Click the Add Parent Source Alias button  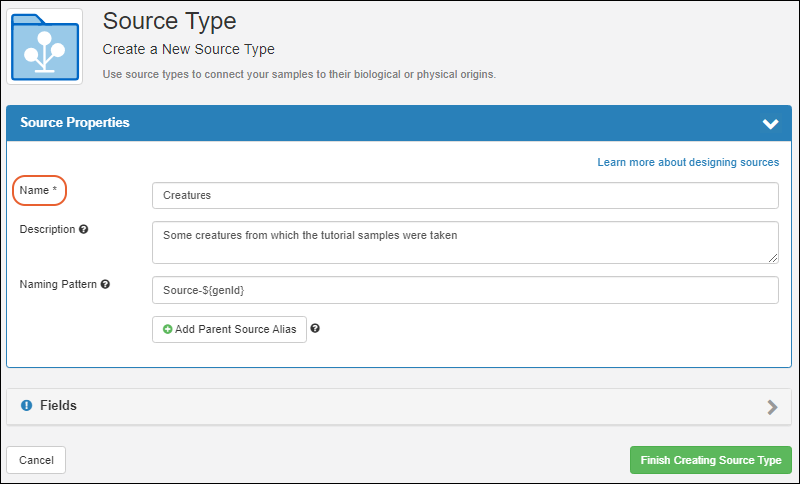tap(230, 329)
